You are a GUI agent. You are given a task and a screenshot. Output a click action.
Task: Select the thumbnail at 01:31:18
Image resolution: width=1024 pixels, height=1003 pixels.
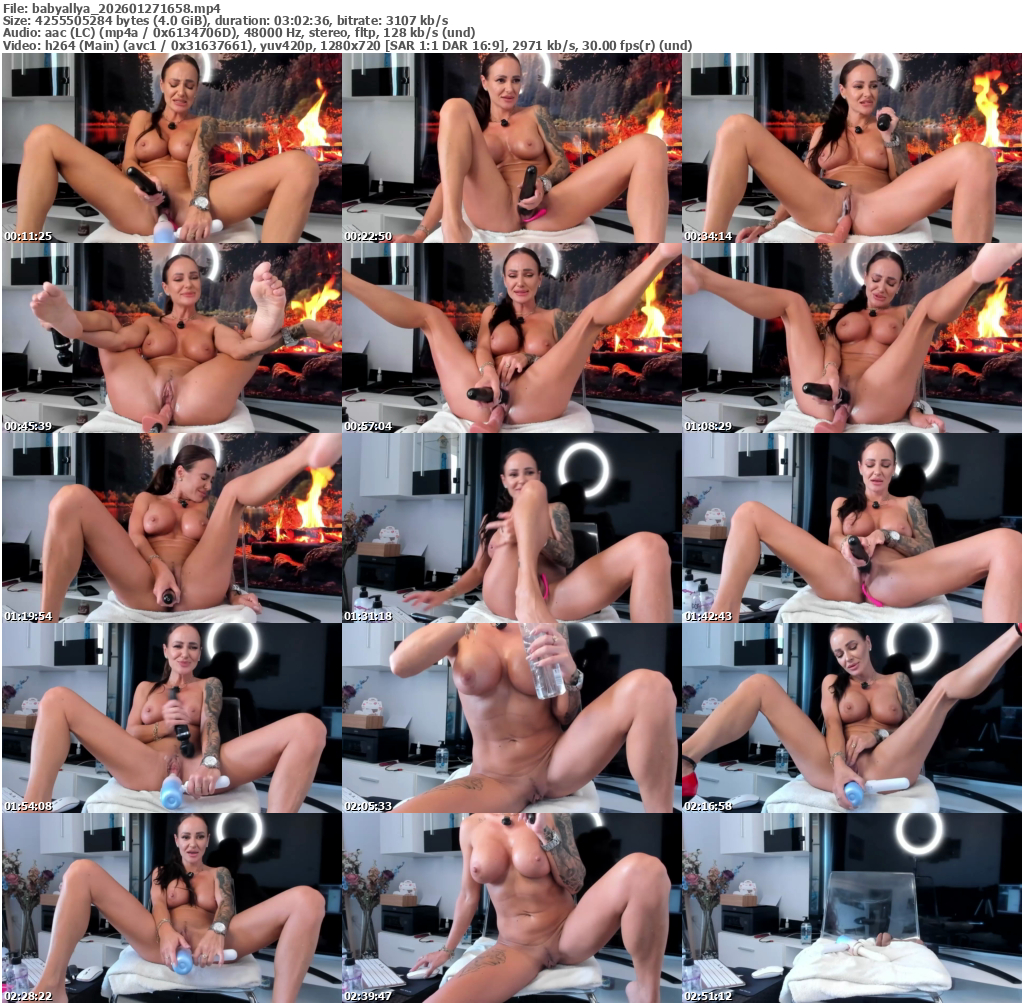click(x=512, y=528)
